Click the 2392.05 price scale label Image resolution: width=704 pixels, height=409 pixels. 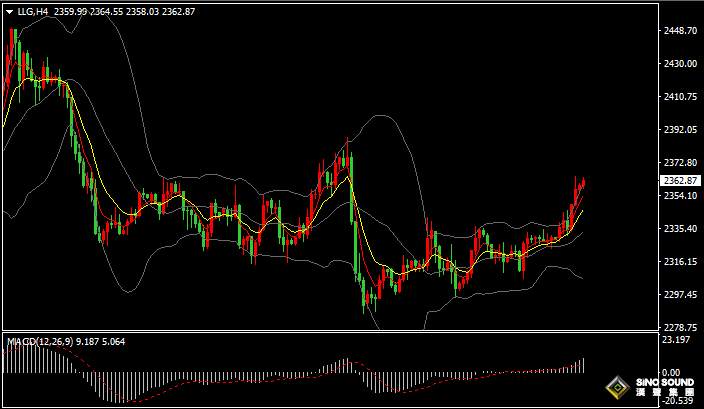click(x=679, y=130)
